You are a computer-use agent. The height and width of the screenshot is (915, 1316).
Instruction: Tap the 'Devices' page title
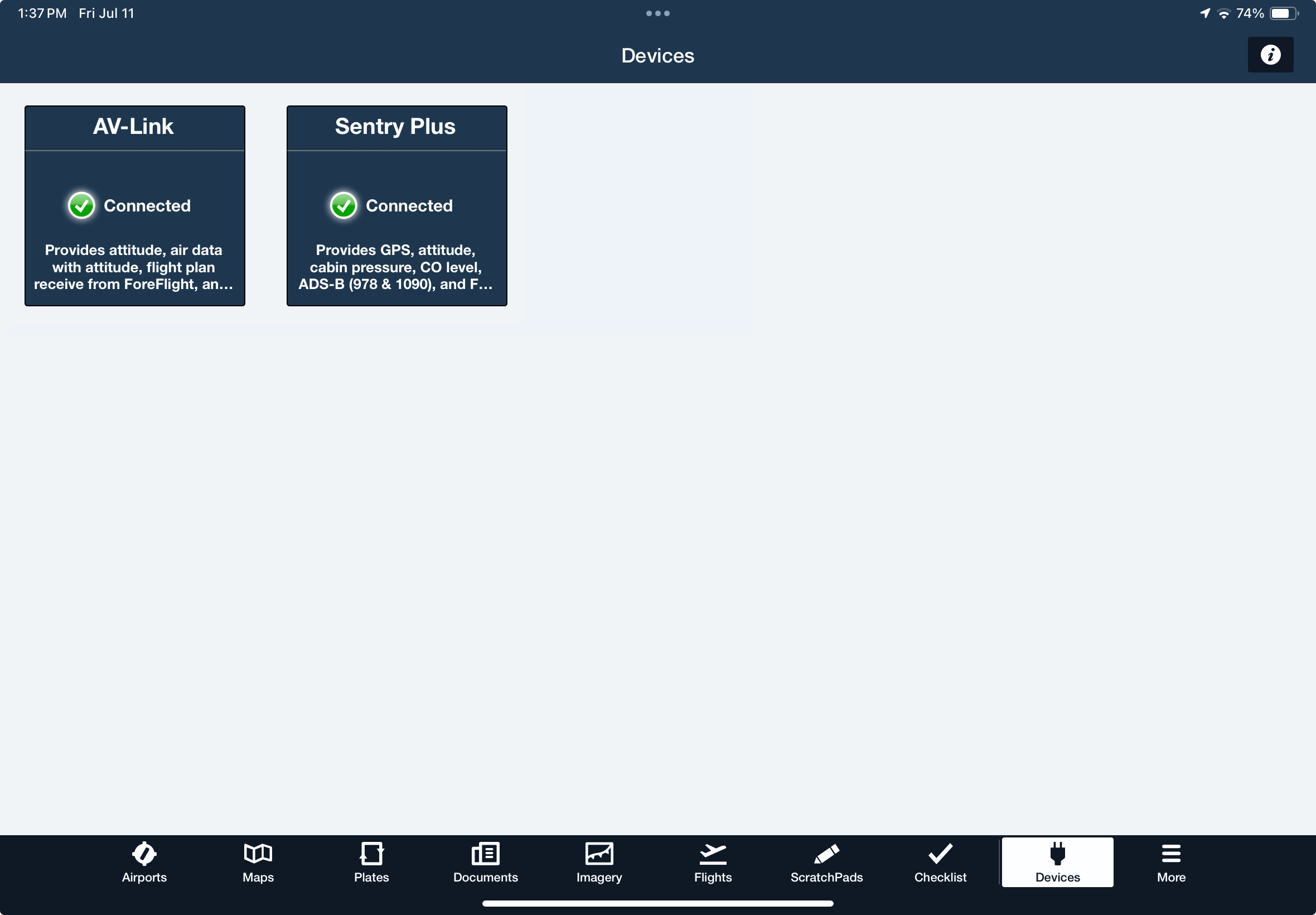tap(657, 56)
